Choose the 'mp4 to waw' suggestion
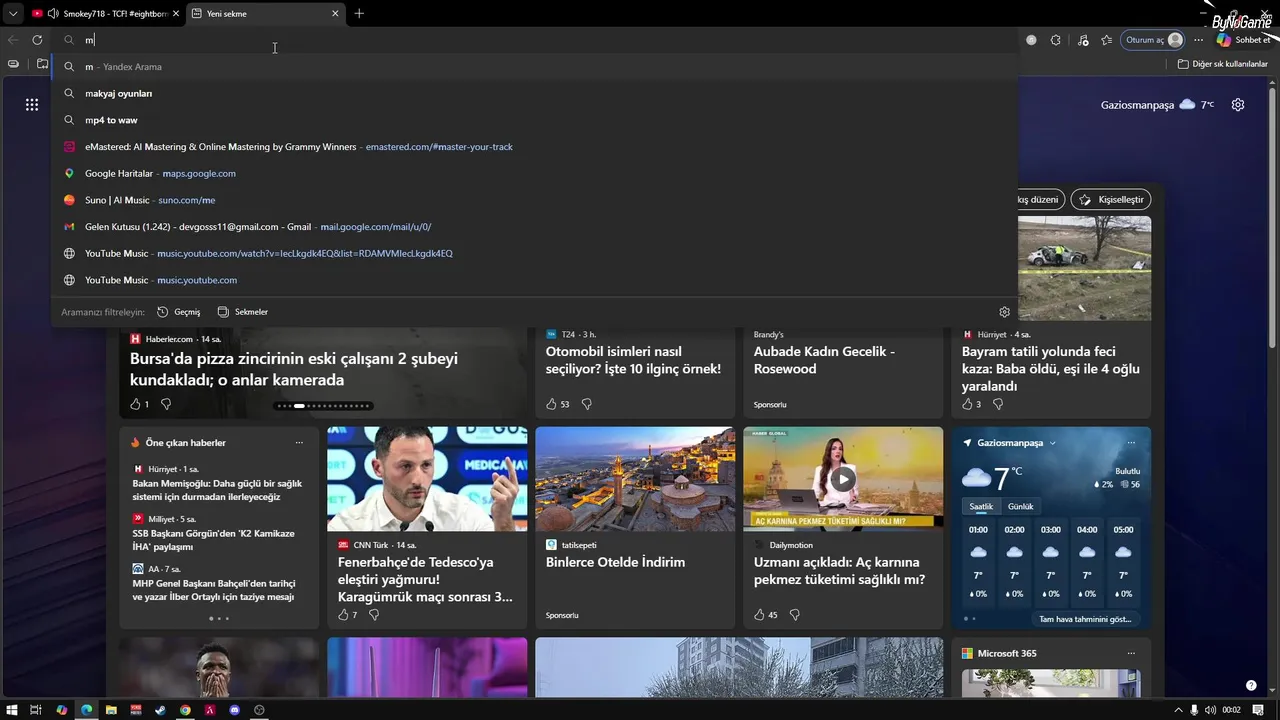 [535, 120]
